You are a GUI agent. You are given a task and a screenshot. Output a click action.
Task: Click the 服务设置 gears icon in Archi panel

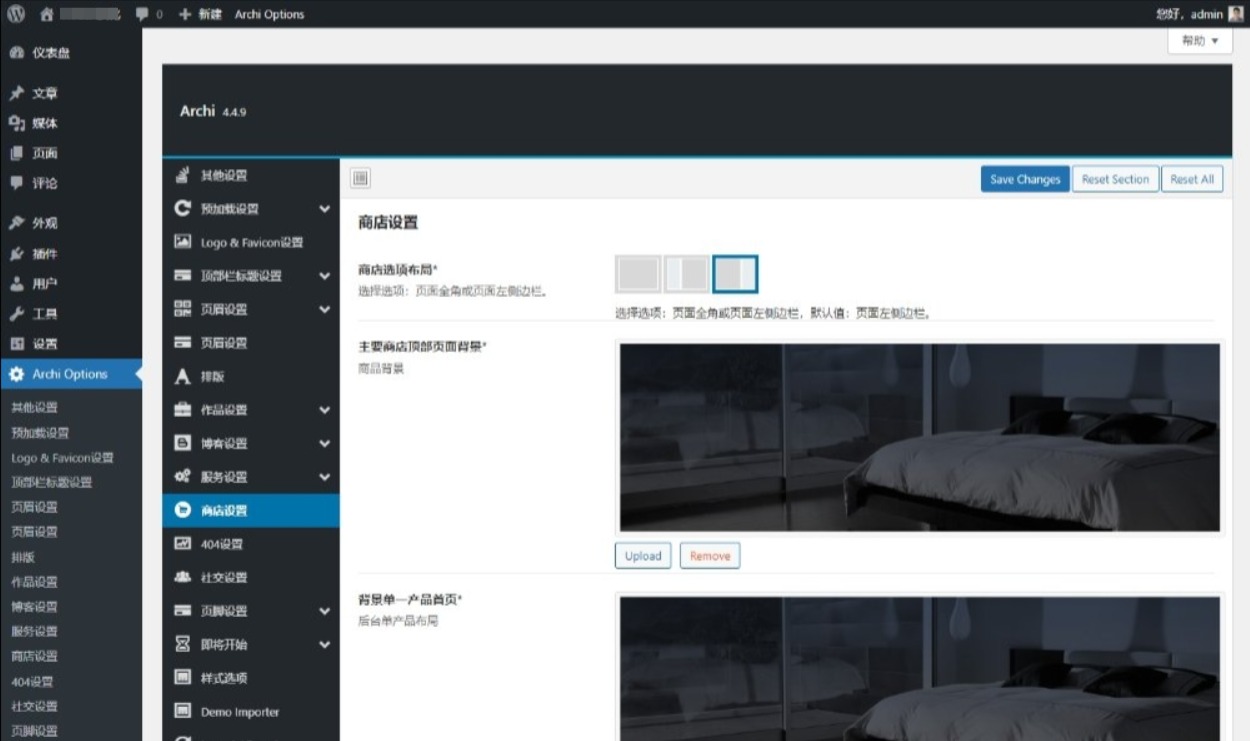click(182, 477)
